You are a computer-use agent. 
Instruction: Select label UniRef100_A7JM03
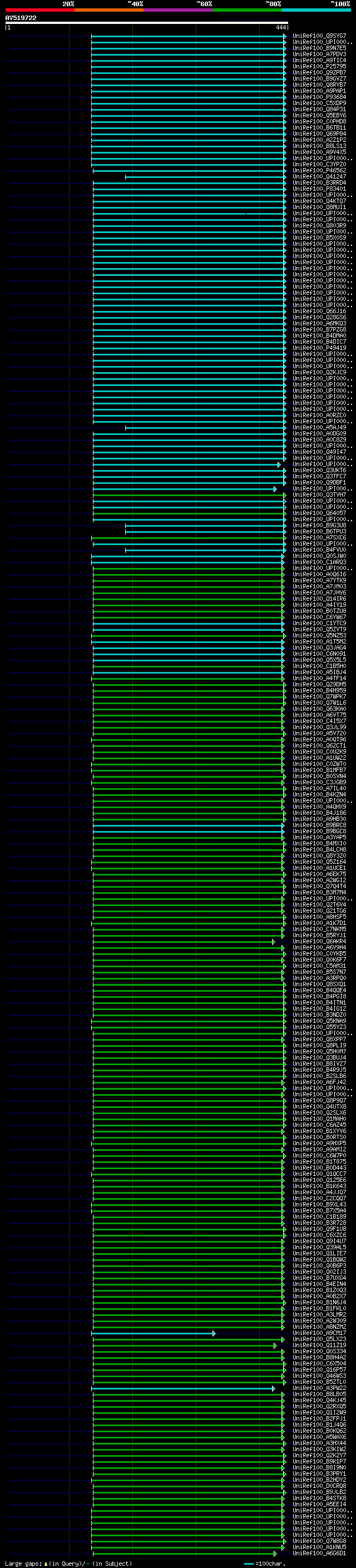[x=319, y=586]
